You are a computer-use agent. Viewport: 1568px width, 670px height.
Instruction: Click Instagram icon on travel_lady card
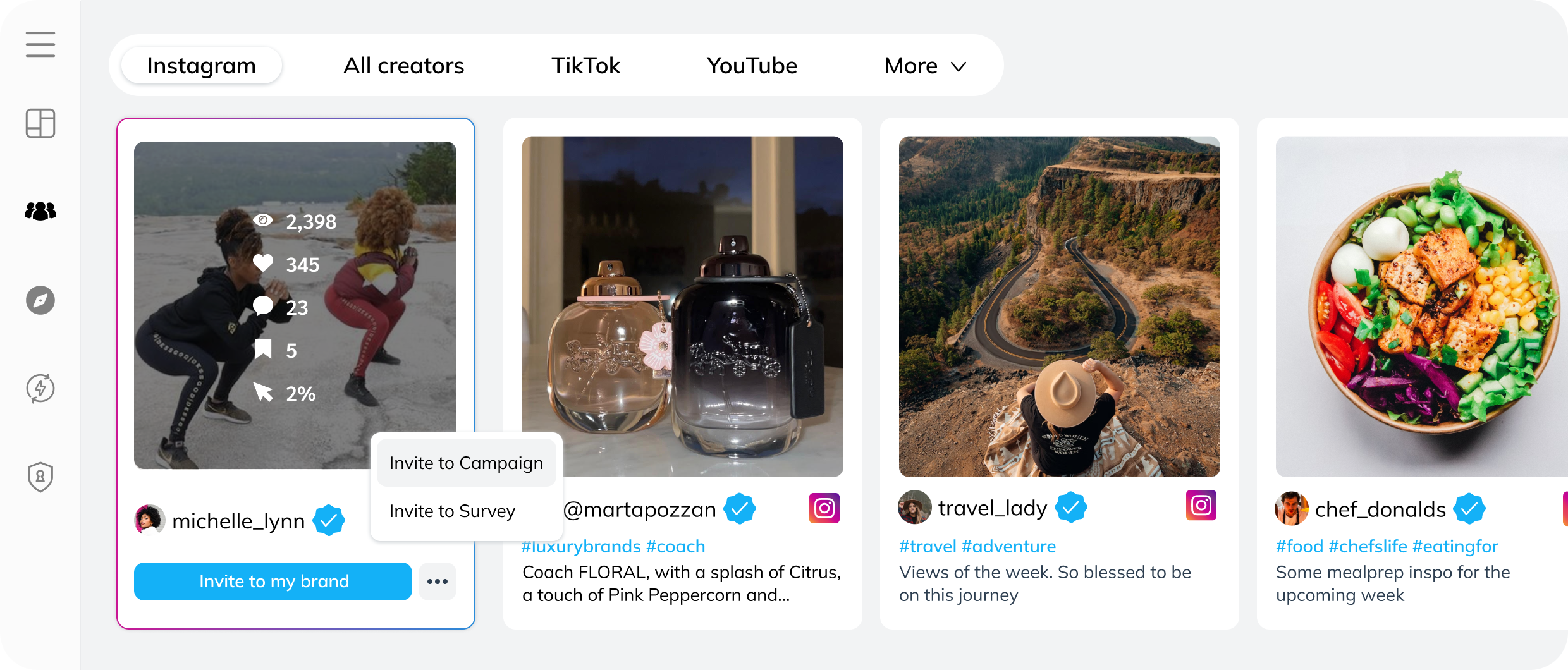[1201, 506]
